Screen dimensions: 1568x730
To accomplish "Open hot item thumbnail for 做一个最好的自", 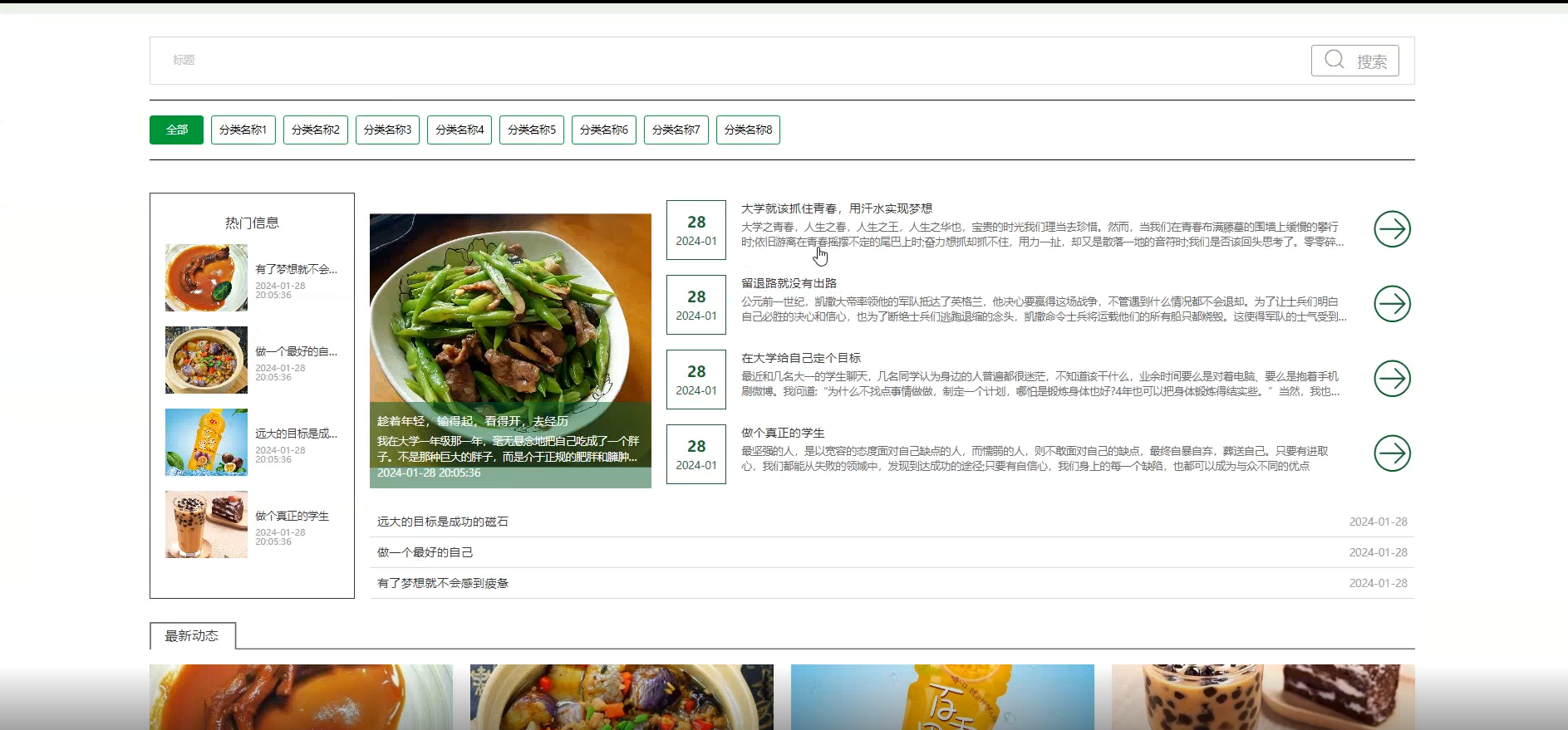I will tap(206, 360).
